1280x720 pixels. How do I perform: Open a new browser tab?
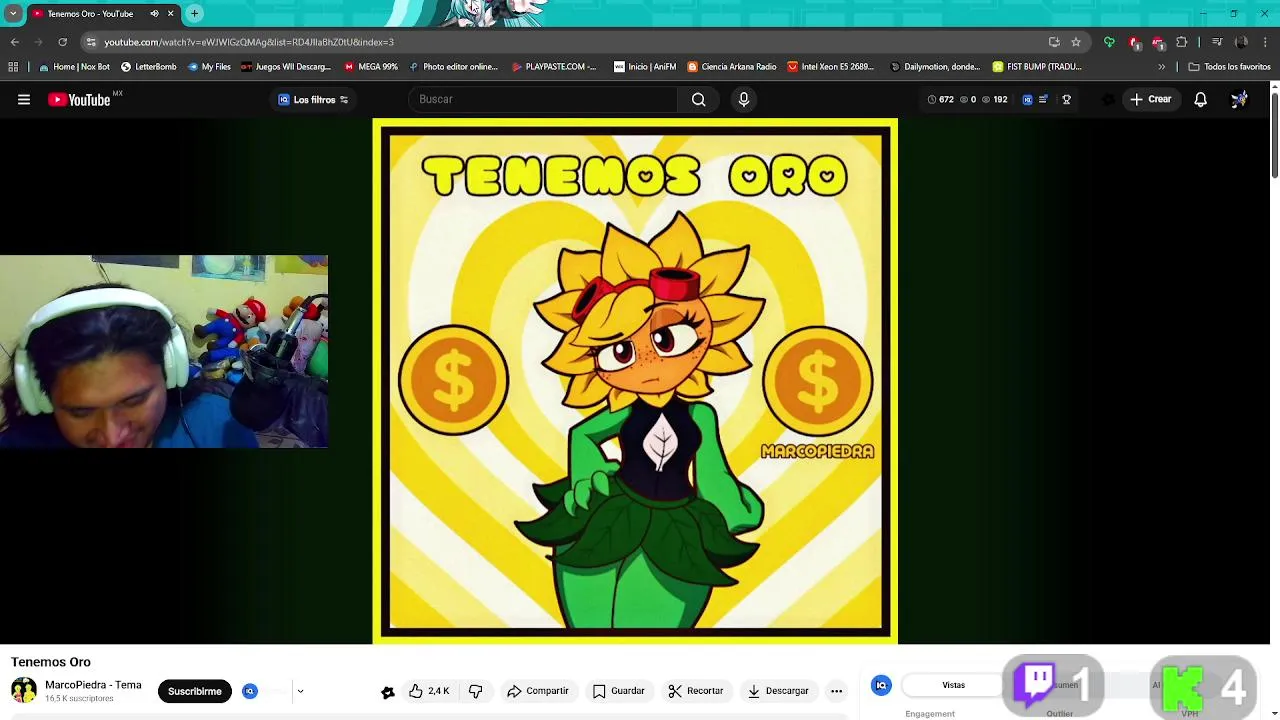(194, 13)
